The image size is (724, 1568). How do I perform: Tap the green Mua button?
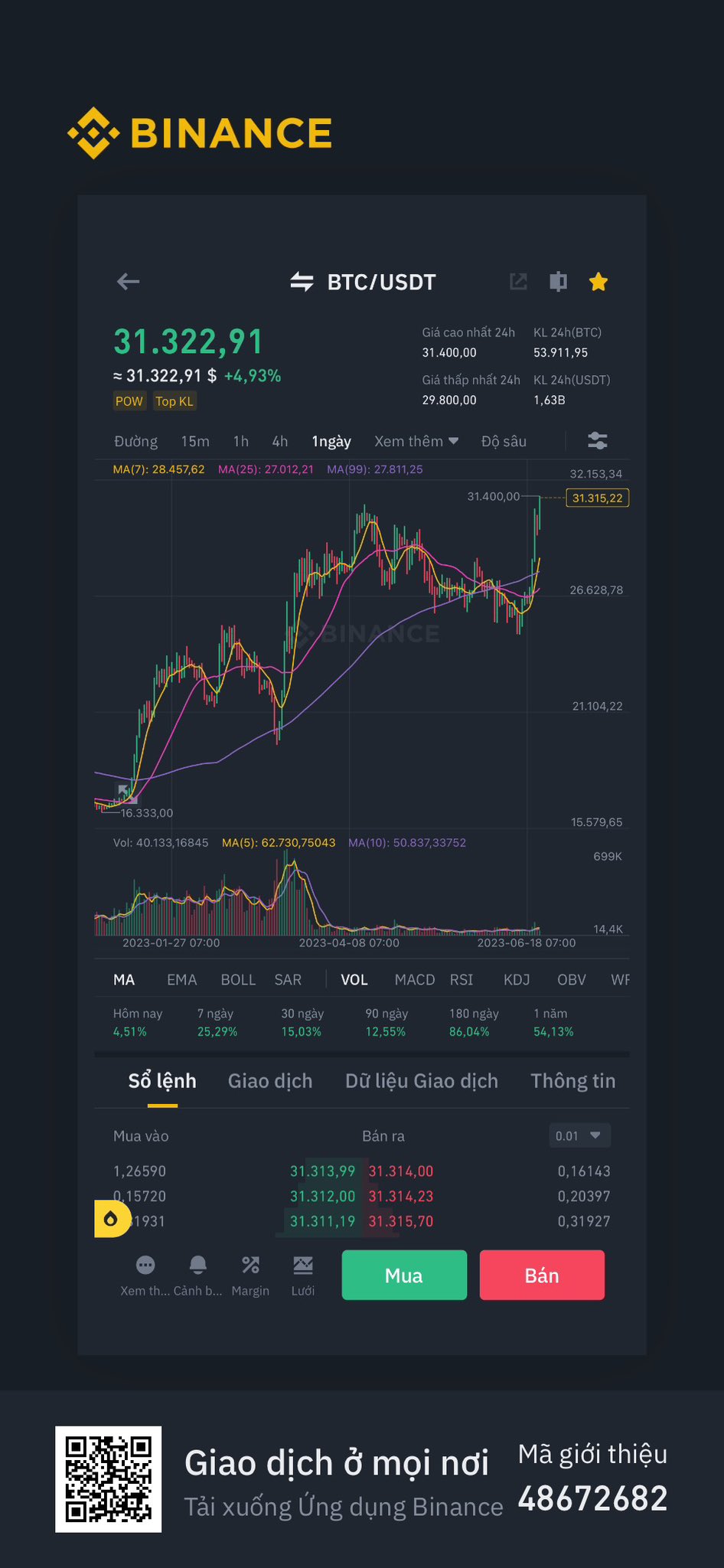click(x=404, y=1275)
